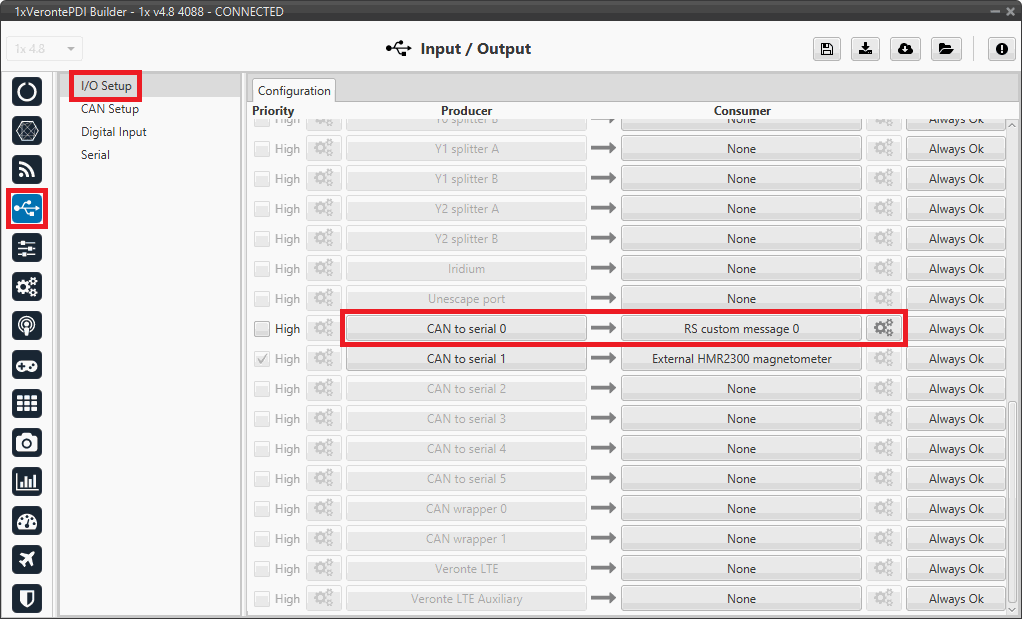Viewport: 1022px width, 619px height.
Task: Enable priority checkbox for CAN to serial 0
Action: 262,329
